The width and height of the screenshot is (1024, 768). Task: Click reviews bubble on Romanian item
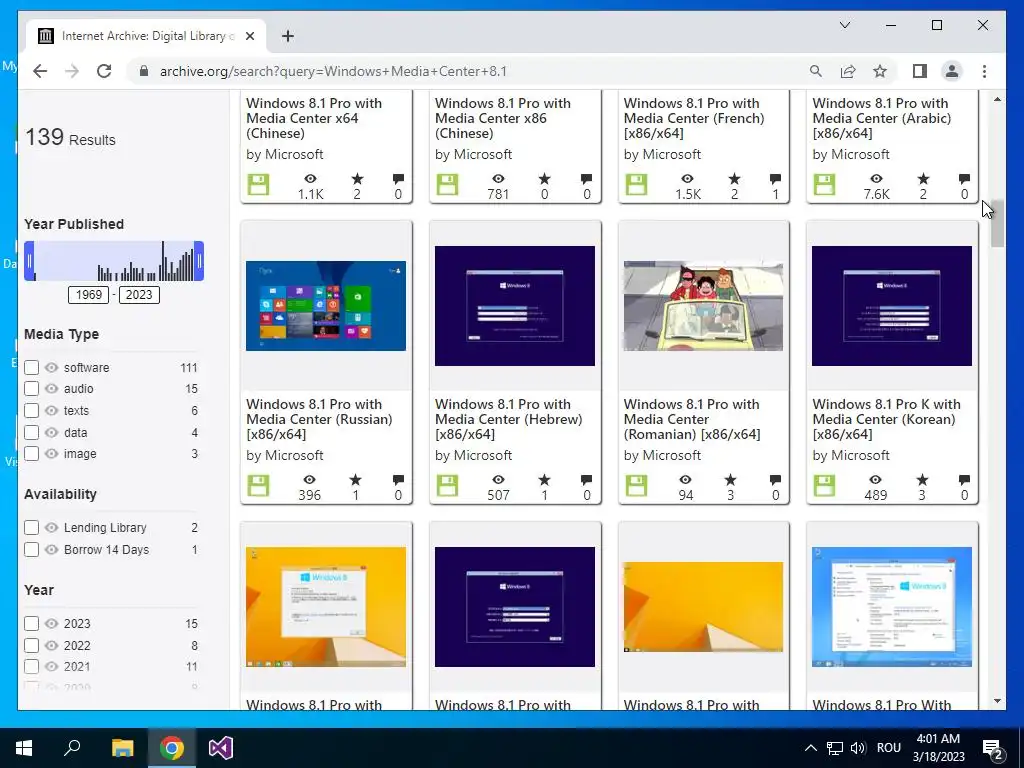[775, 479]
